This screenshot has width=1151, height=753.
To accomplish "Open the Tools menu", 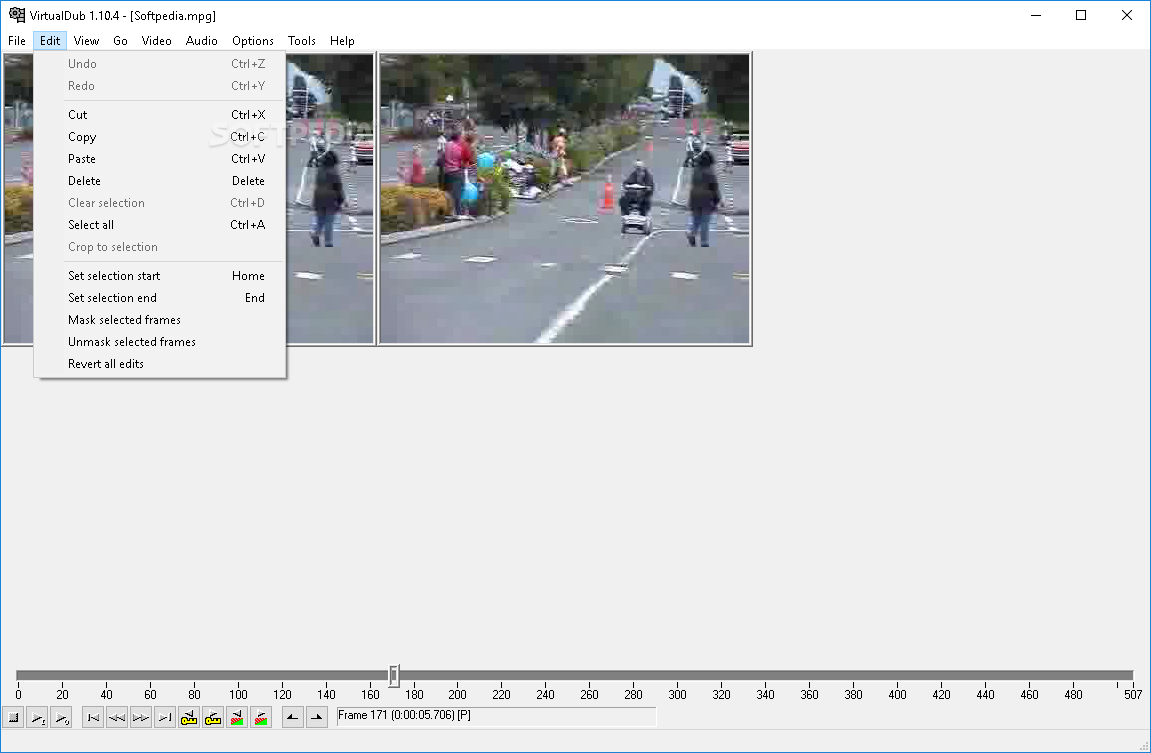I will (302, 40).
